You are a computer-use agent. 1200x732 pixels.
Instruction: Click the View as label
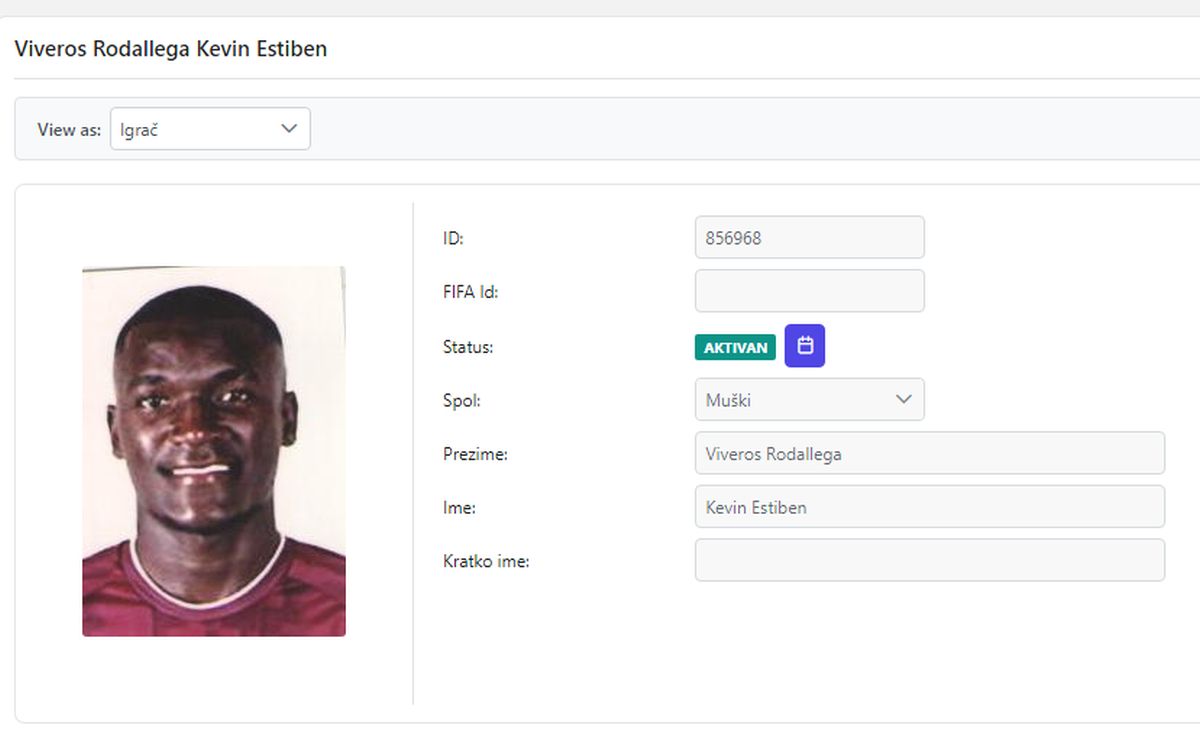tap(69, 129)
